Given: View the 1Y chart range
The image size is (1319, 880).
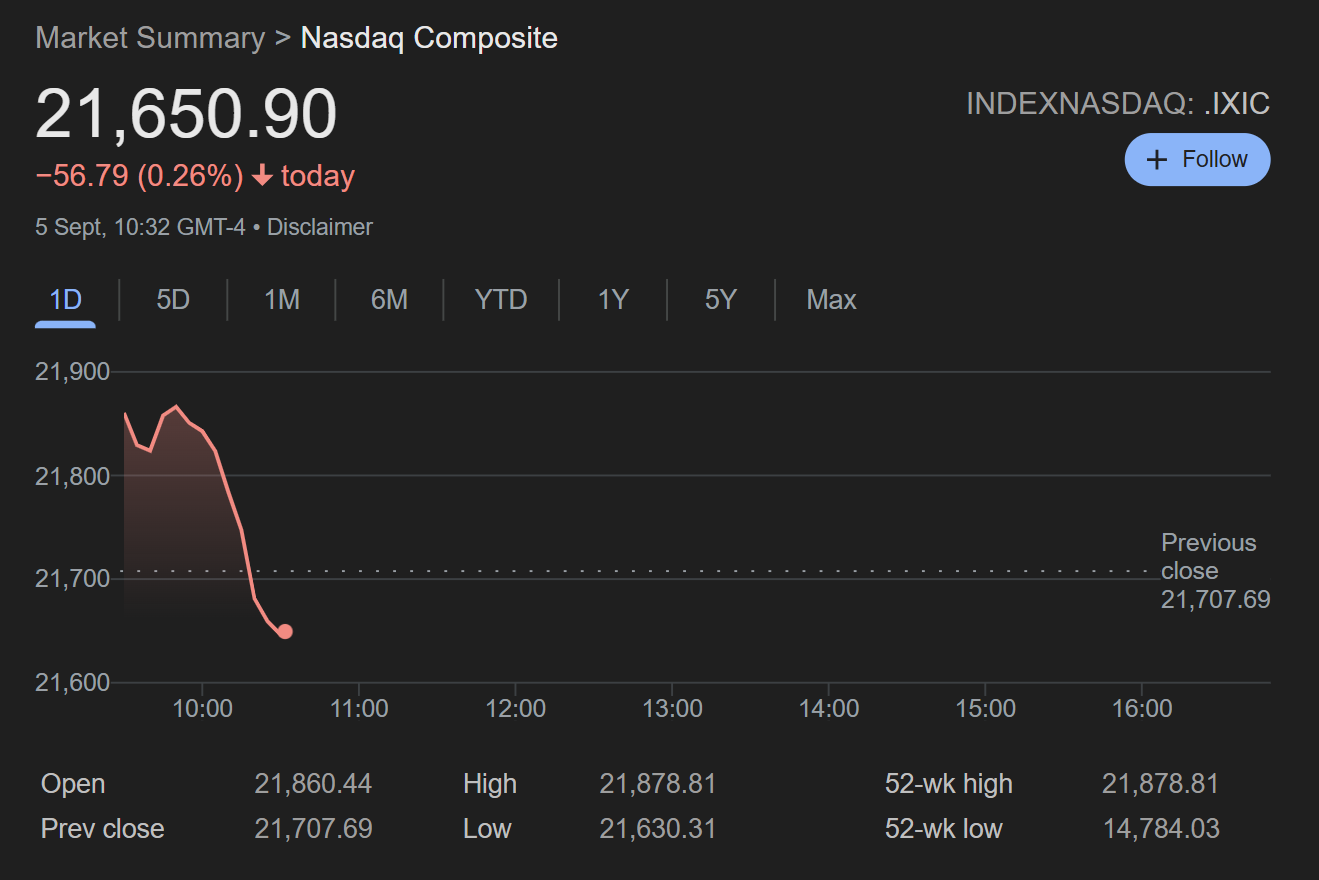Looking at the screenshot, I should [613, 300].
